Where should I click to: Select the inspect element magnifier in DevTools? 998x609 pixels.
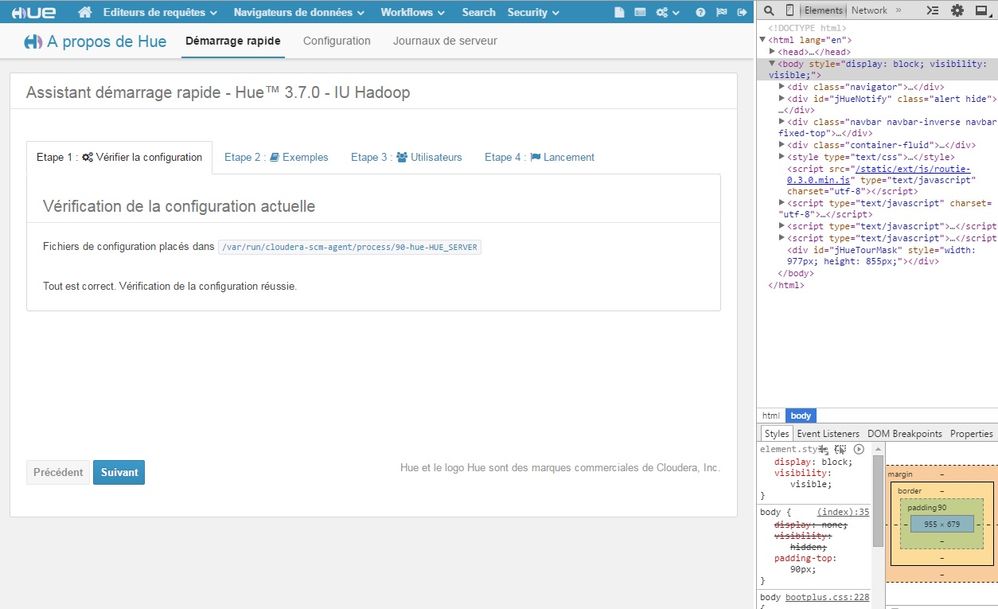[x=769, y=11]
